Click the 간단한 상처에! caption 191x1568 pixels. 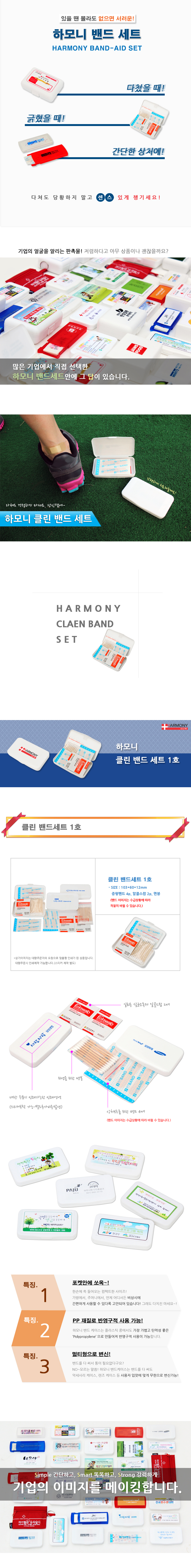[x=138, y=151]
